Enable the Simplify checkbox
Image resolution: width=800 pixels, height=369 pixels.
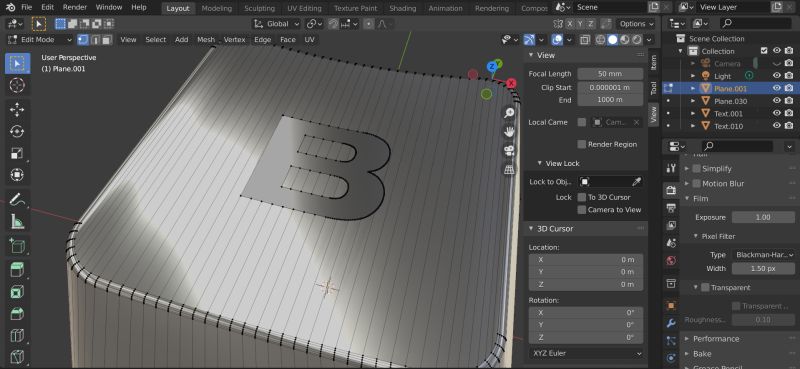[696, 168]
